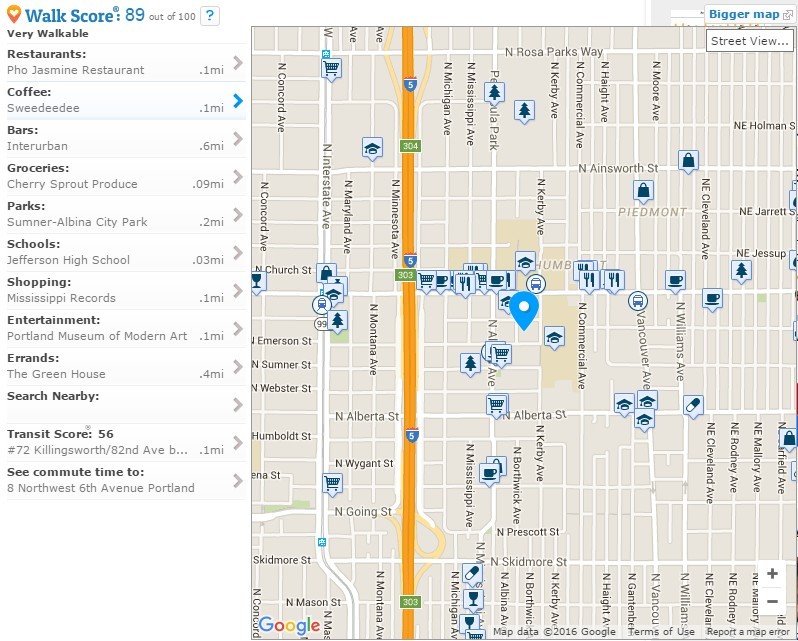798x641 pixels.
Task: Click the shopping cart icon on N Alberta St
Action: pyautogui.click(x=496, y=405)
